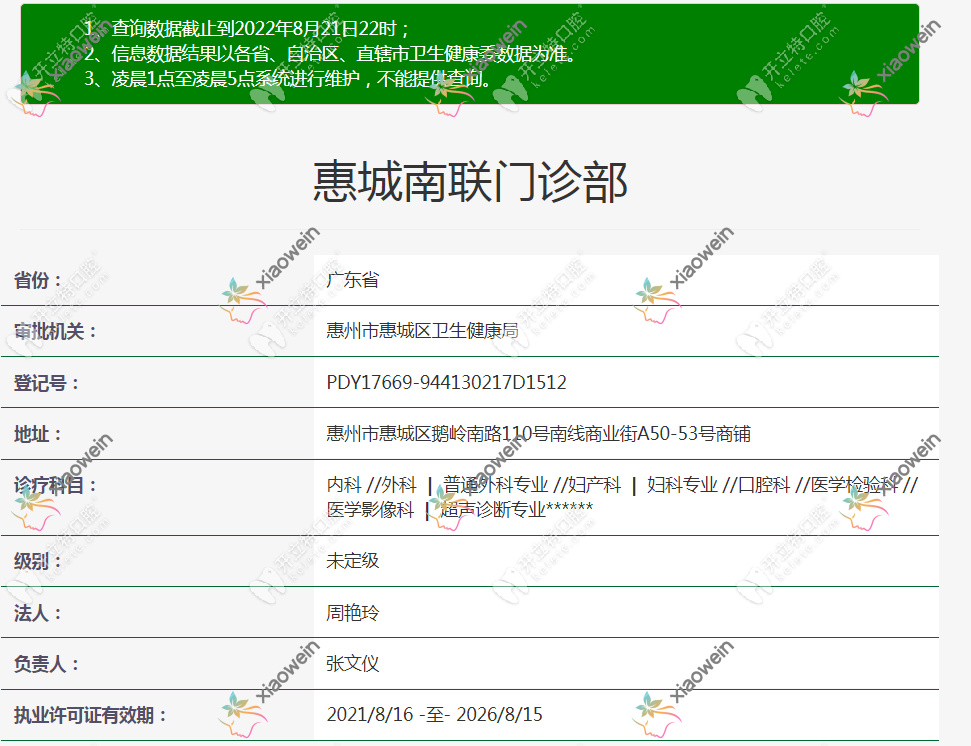
Task: Click the level value 未定级
Action: (352, 562)
